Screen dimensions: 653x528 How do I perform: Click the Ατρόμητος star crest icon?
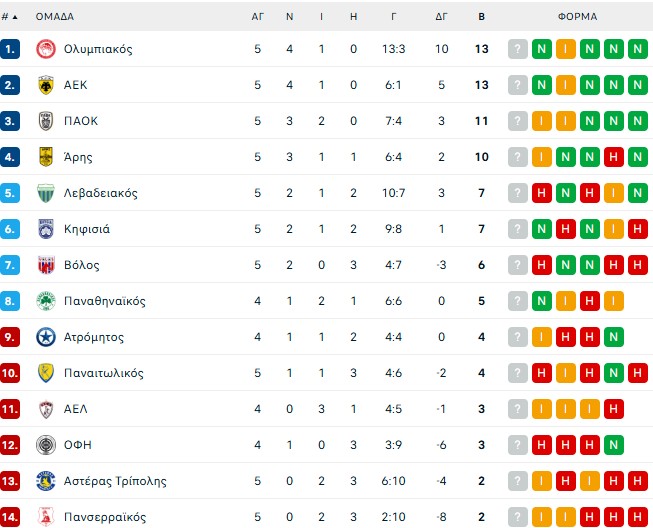(45, 337)
